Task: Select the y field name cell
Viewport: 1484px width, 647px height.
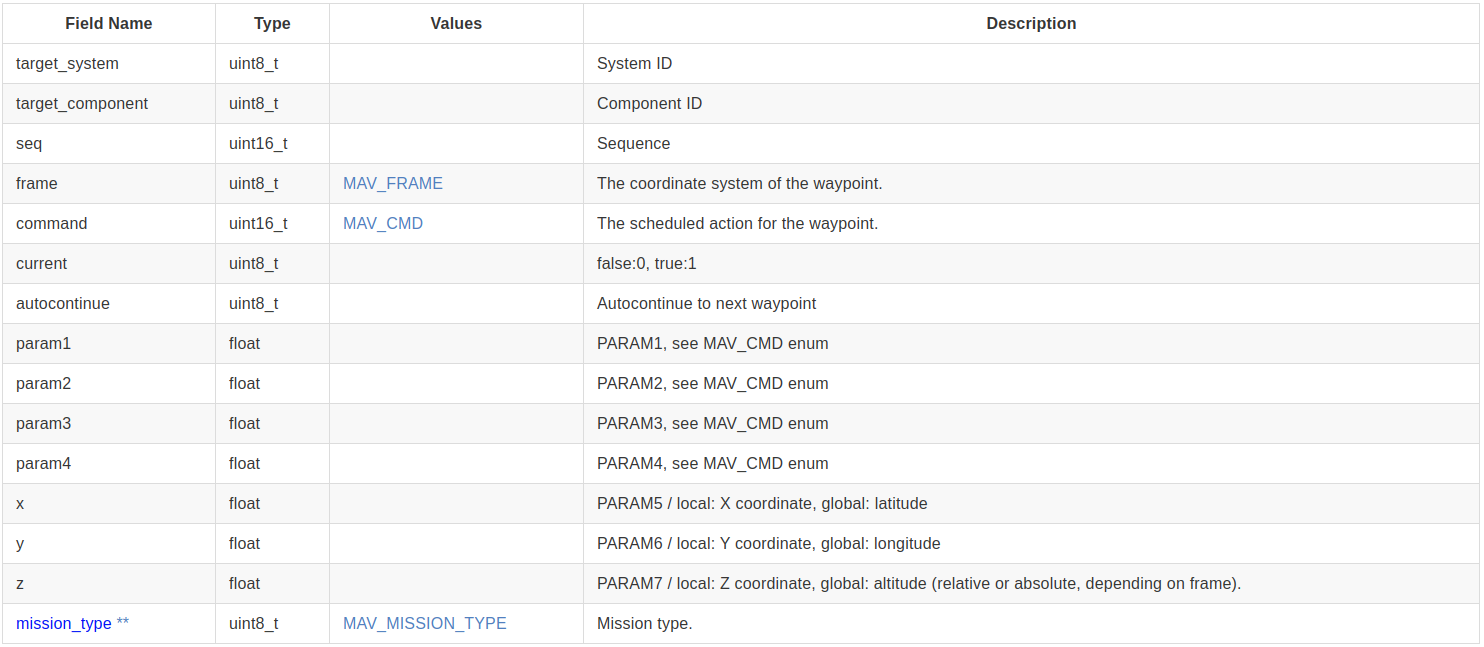Action: pos(109,543)
